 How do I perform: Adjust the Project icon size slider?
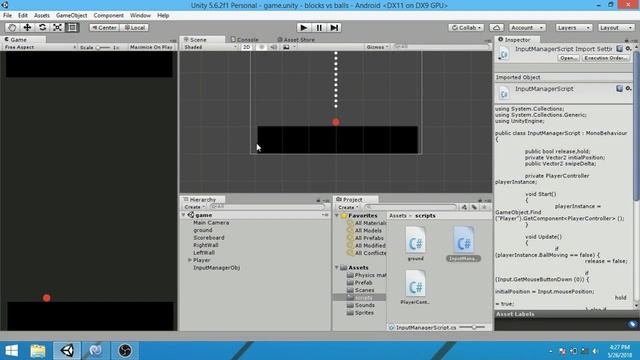pyautogui.click(x=472, y=327)
